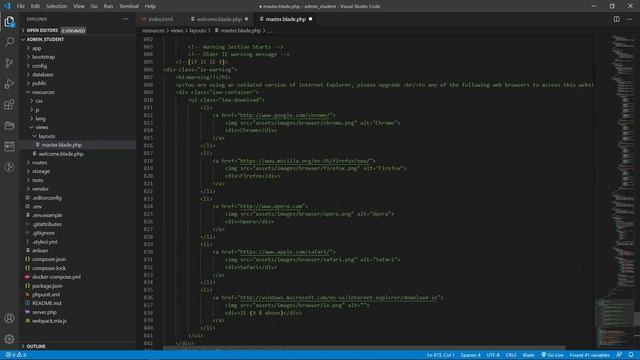Switch to the index.html tab

tap(160, 19)
